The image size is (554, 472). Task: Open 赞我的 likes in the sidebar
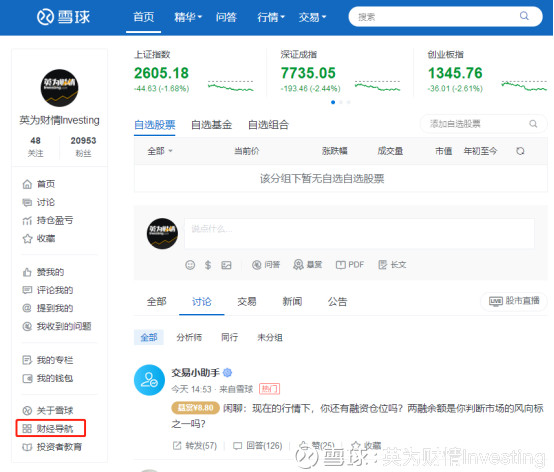pyautogui.click(x=43, y=272)
